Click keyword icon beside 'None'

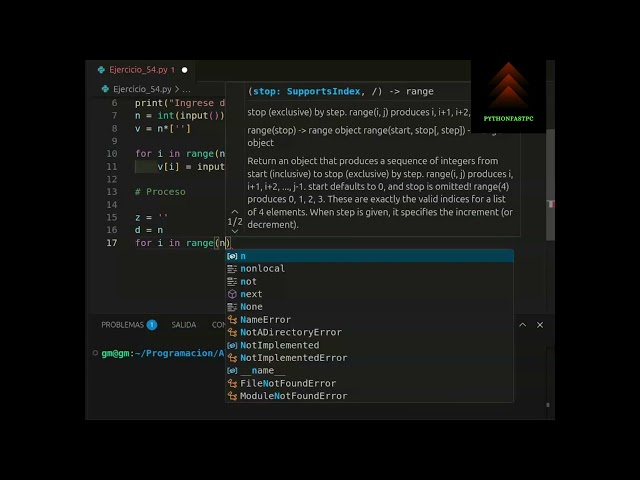click(x=232, y=307)
